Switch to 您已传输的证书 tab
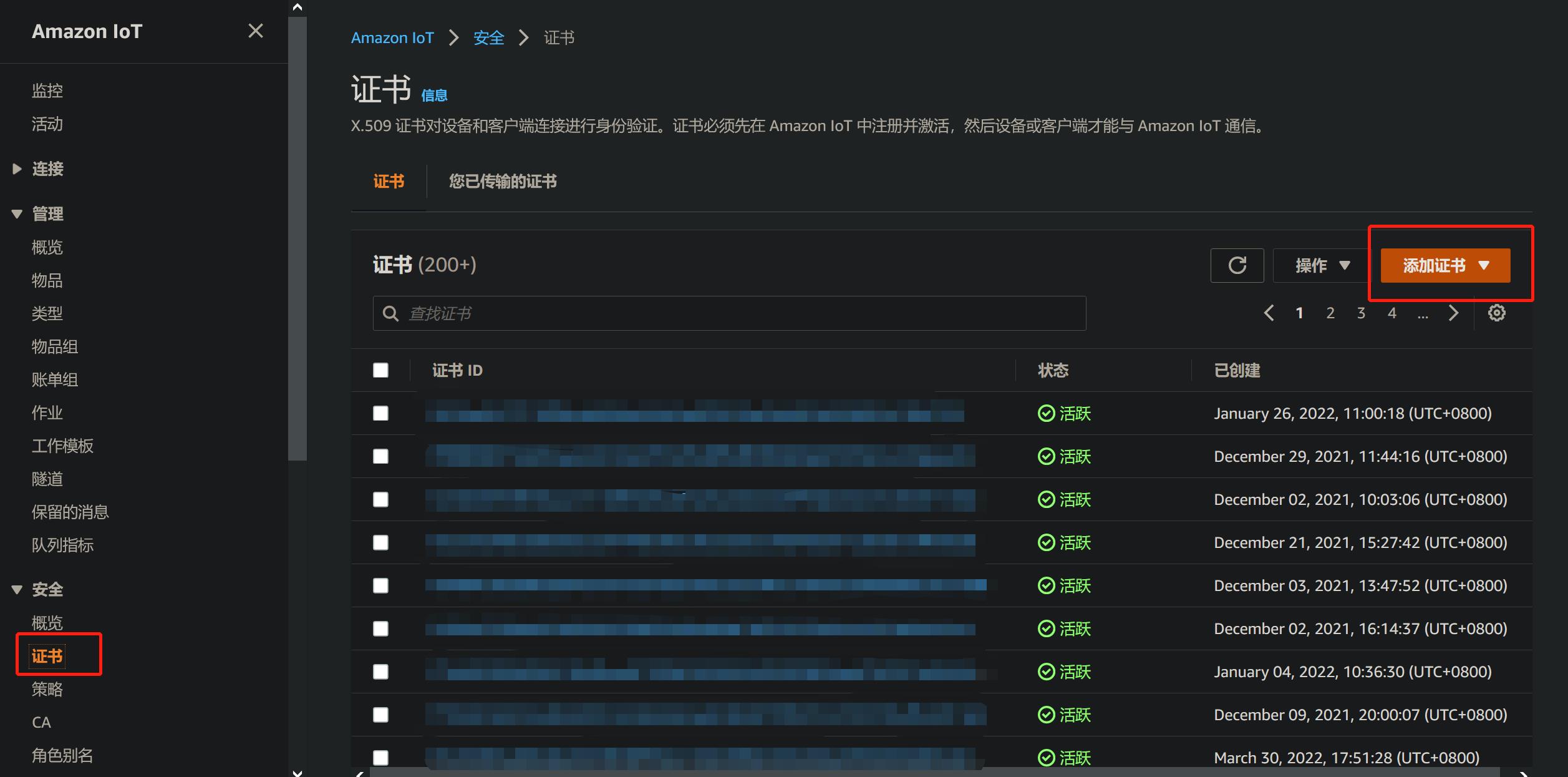This screenshot has width=1568, height=777. pyautogui.click(x=503, y=182)
